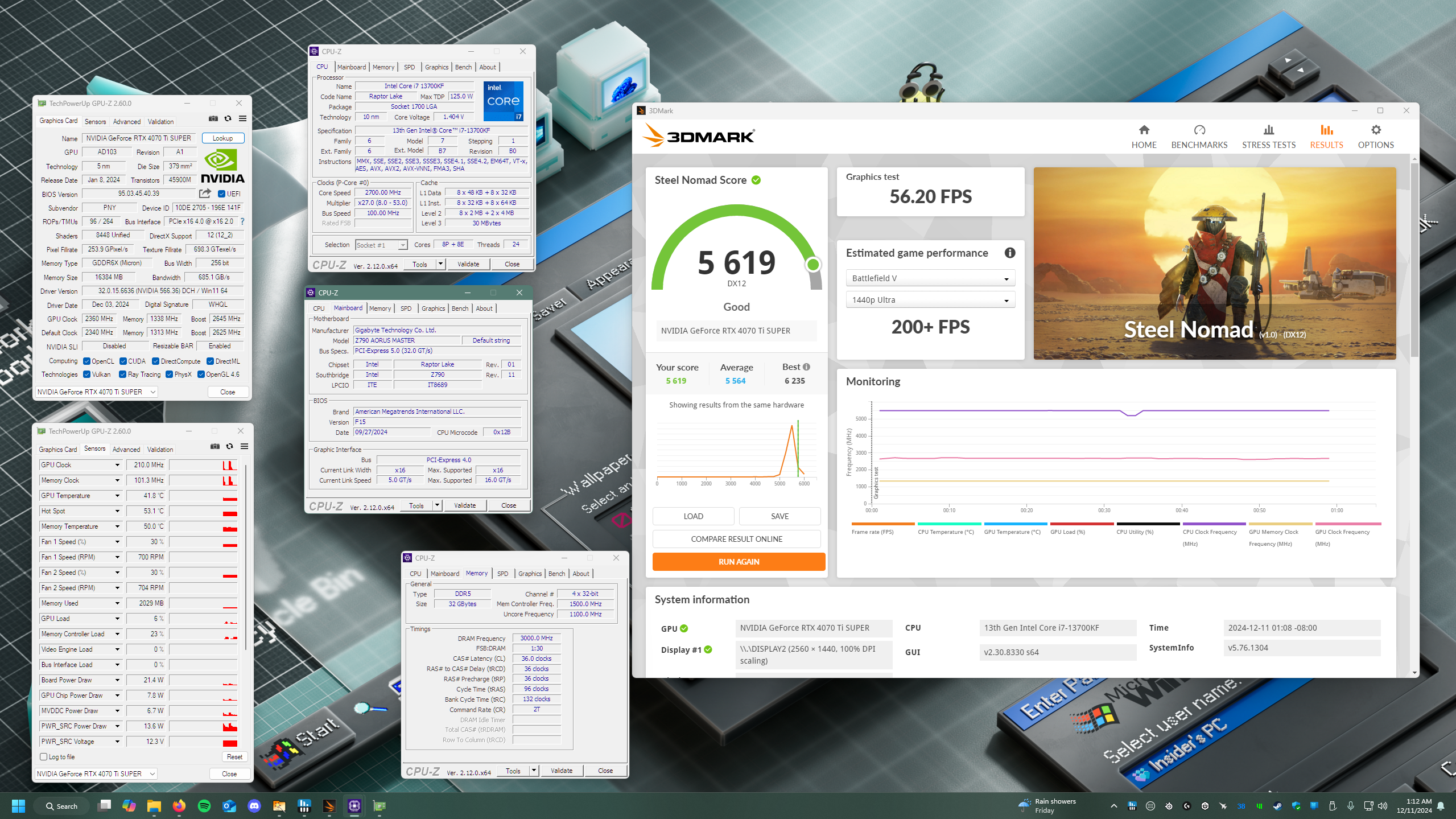
Task: Click Reset button in GPU-Z Sensors
Action: click(x=234, y=756)
